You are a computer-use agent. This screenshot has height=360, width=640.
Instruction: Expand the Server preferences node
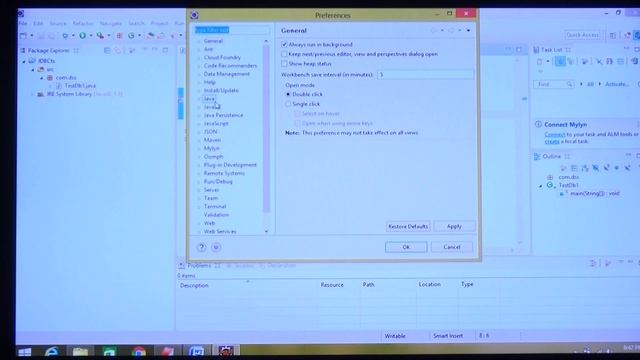coord(199,190)
